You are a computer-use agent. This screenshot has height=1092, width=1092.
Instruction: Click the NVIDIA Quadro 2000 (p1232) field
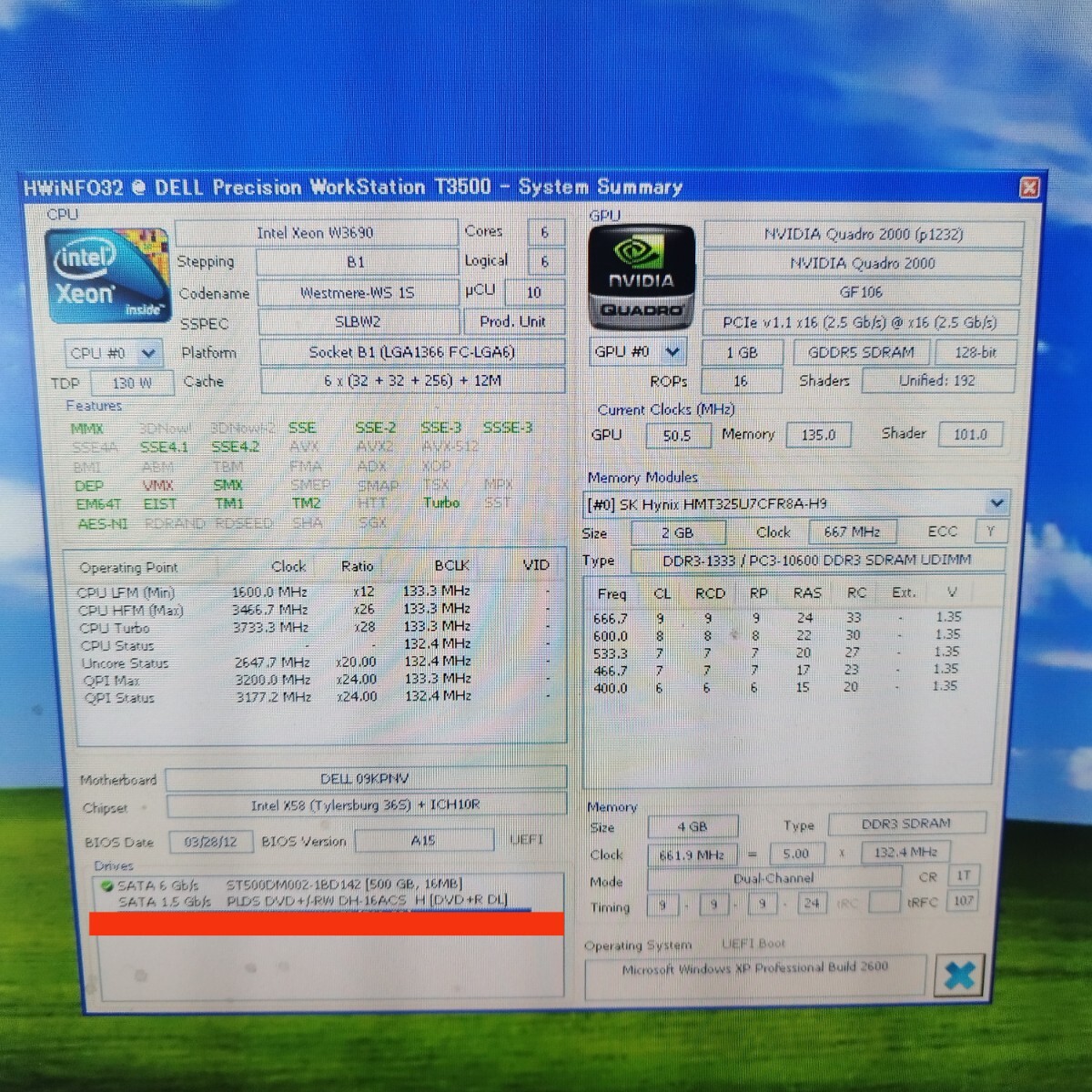(x=863, y=234)
